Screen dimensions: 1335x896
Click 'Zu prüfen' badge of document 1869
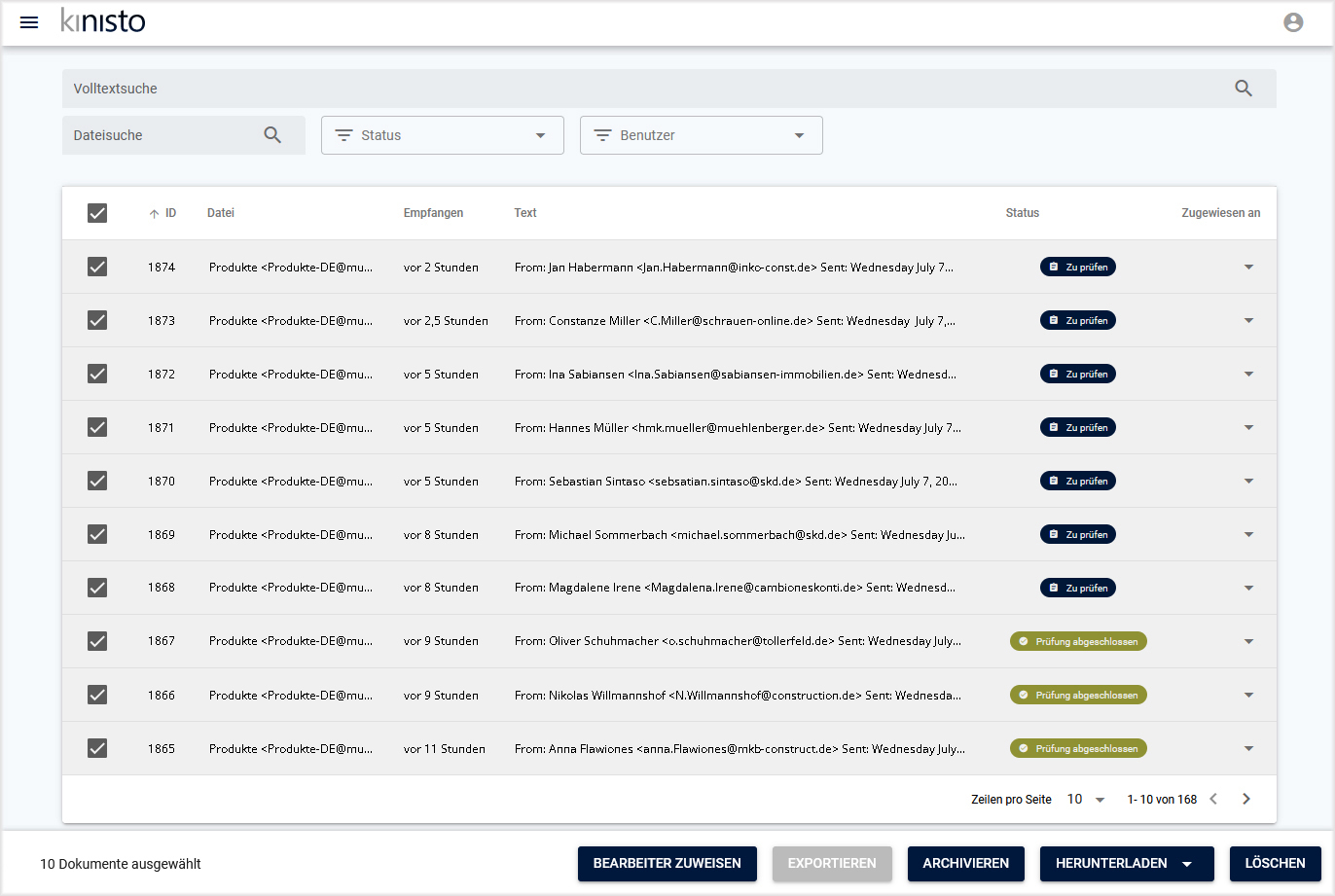1078,534
